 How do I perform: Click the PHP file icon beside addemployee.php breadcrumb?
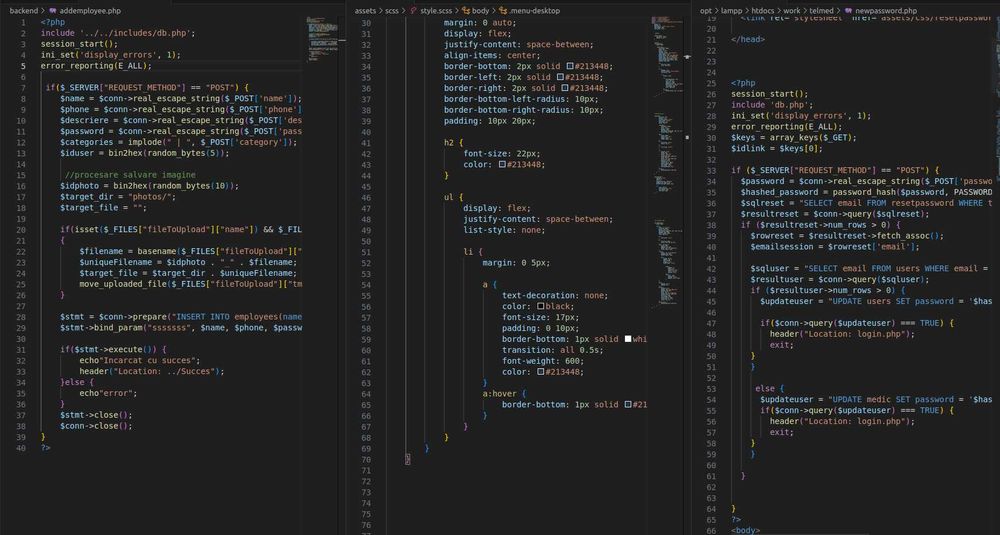[52, 11]
